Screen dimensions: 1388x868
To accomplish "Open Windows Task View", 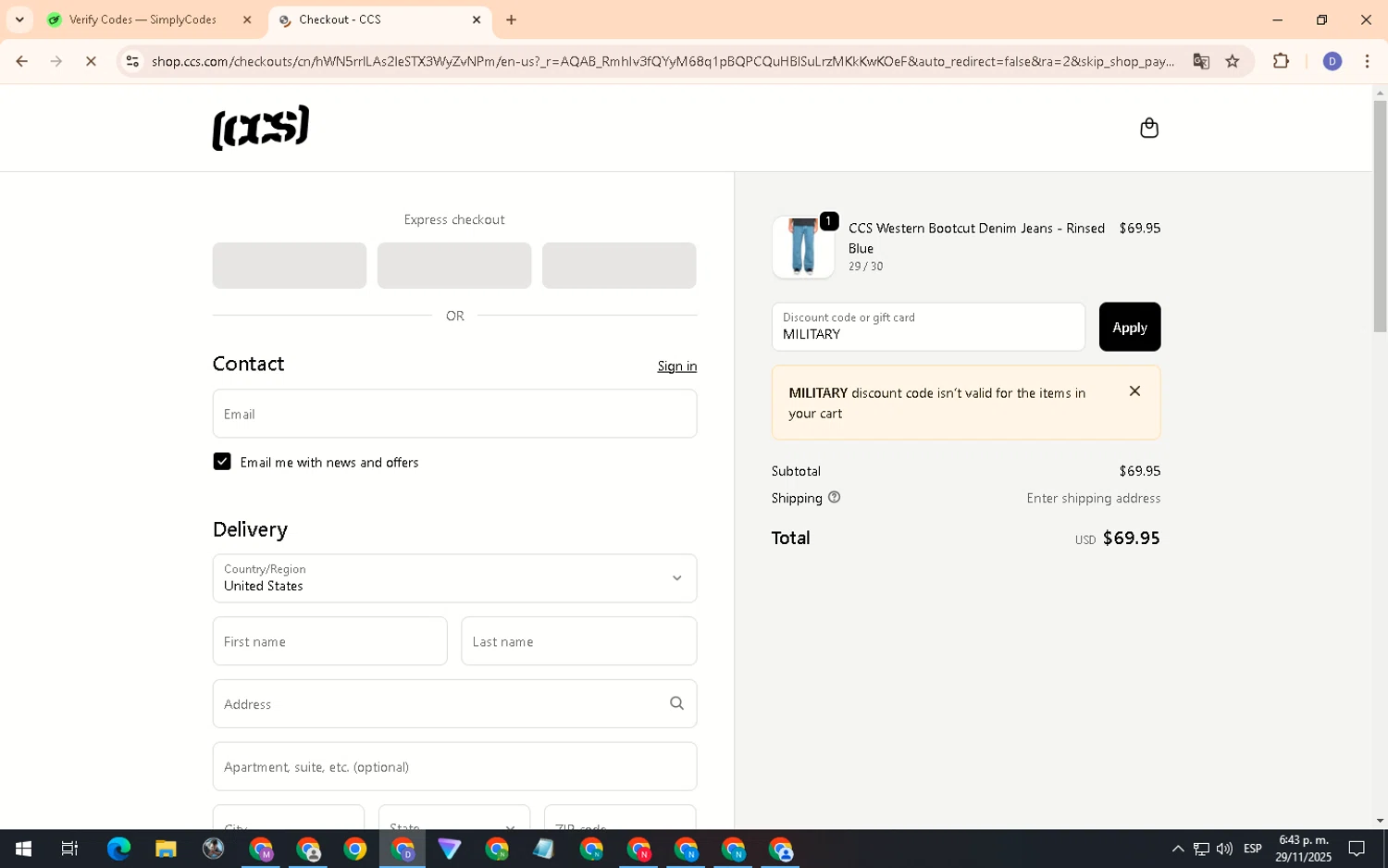I will click(69, 849).
